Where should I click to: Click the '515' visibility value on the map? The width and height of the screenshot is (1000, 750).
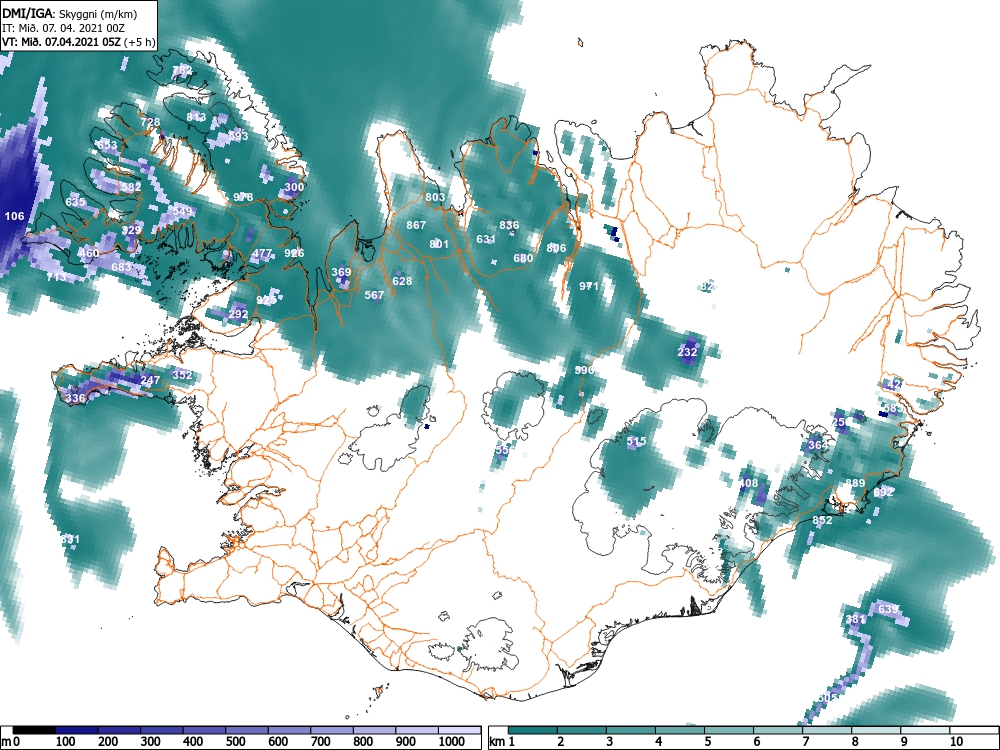point(636,441)
